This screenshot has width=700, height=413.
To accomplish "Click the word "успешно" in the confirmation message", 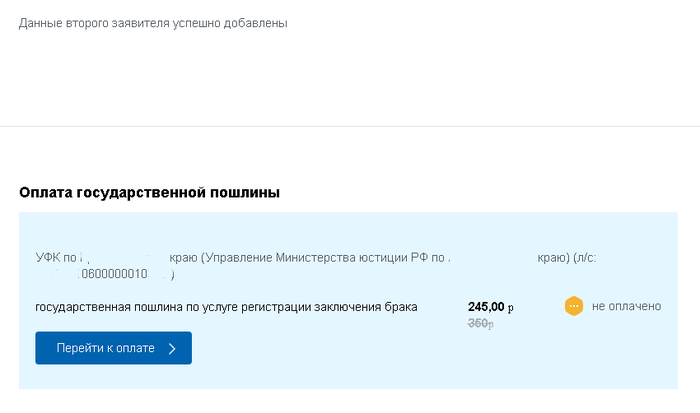I will [x=205, y=23].
